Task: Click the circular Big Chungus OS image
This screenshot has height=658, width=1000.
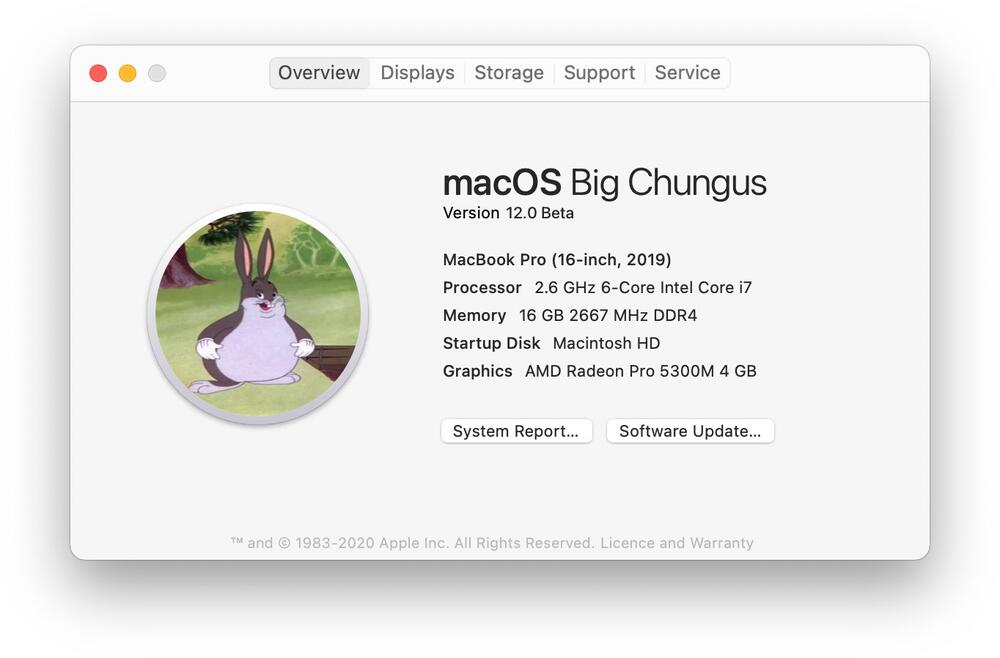Action: click(x=258, y=314)
